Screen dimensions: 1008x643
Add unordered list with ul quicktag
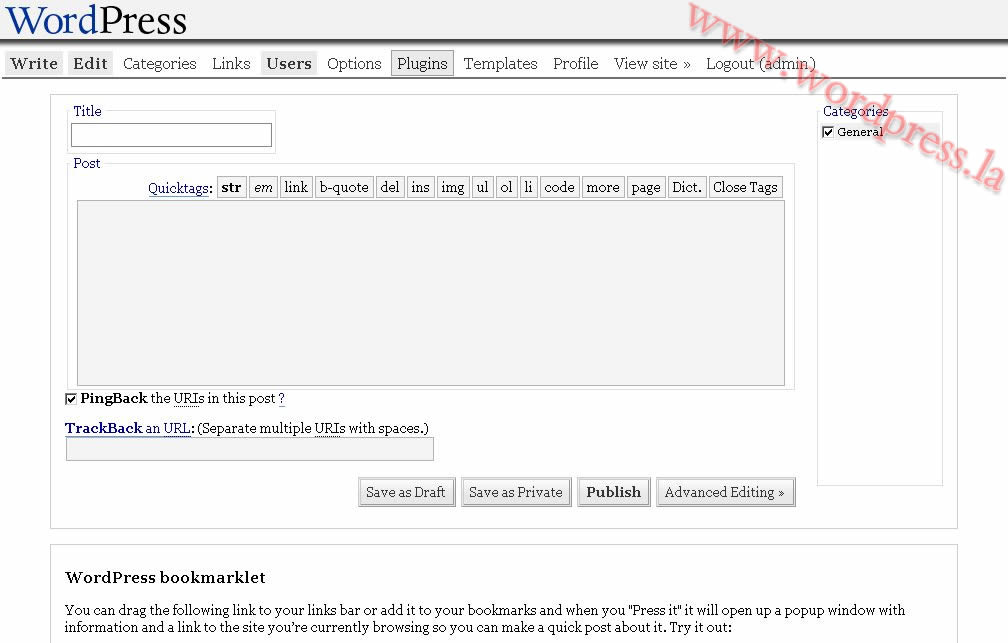click(x=482, y=187)
